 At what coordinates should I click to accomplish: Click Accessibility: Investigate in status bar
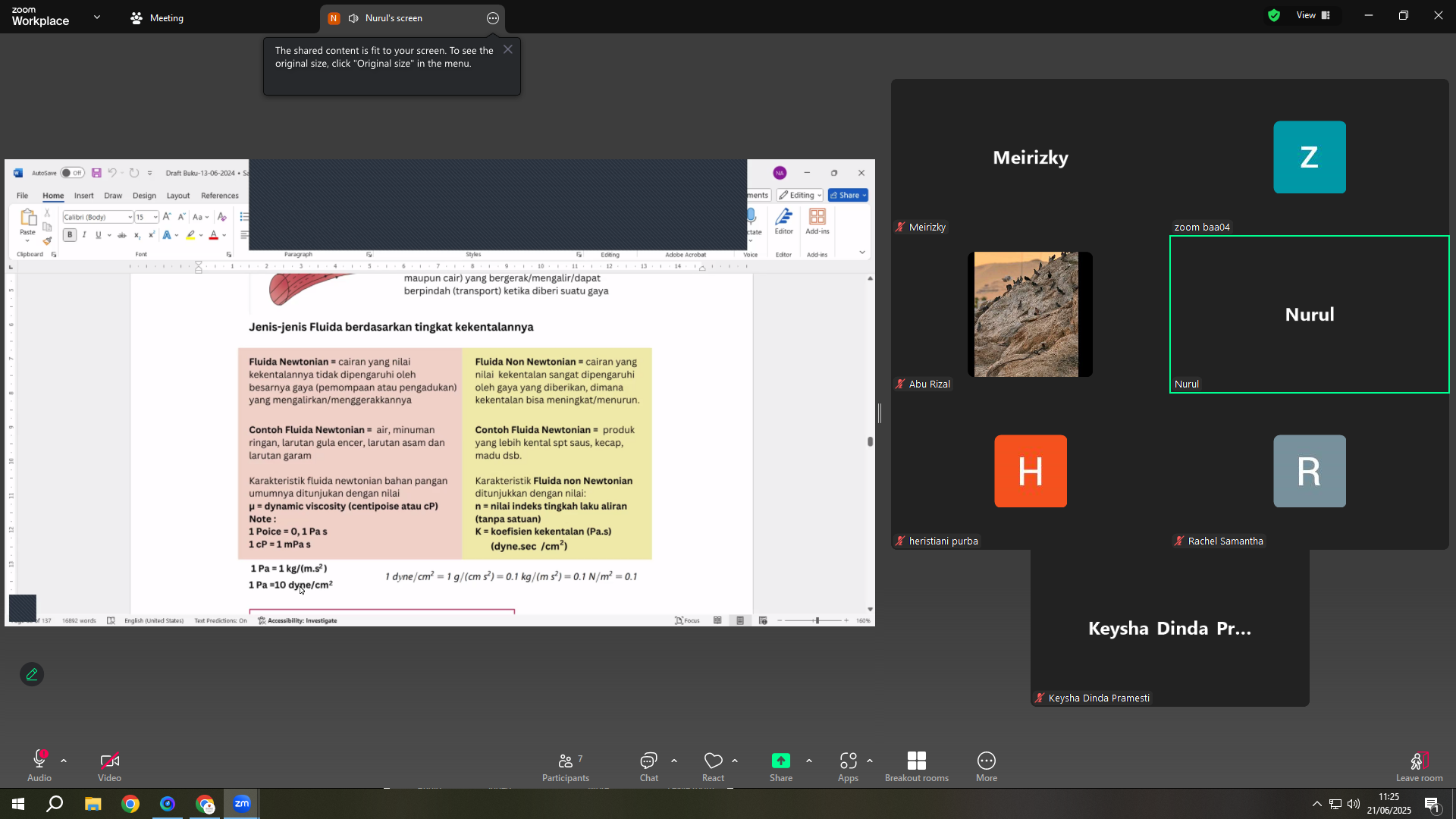tap(297, 620)
